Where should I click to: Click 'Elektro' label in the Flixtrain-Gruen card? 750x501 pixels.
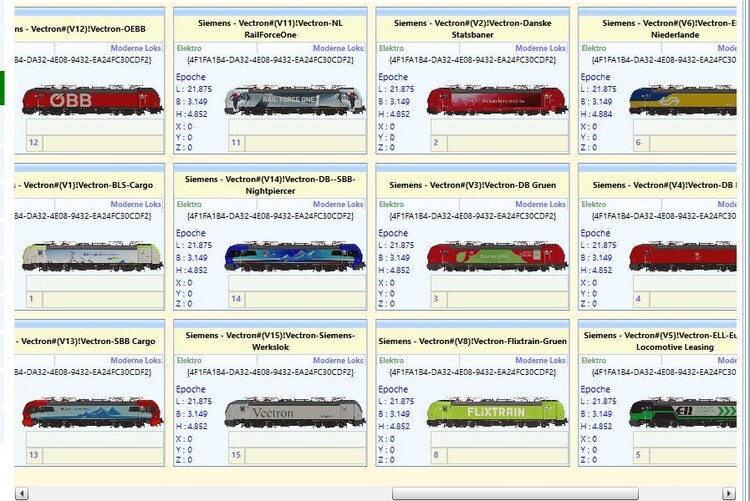point(391,360)
